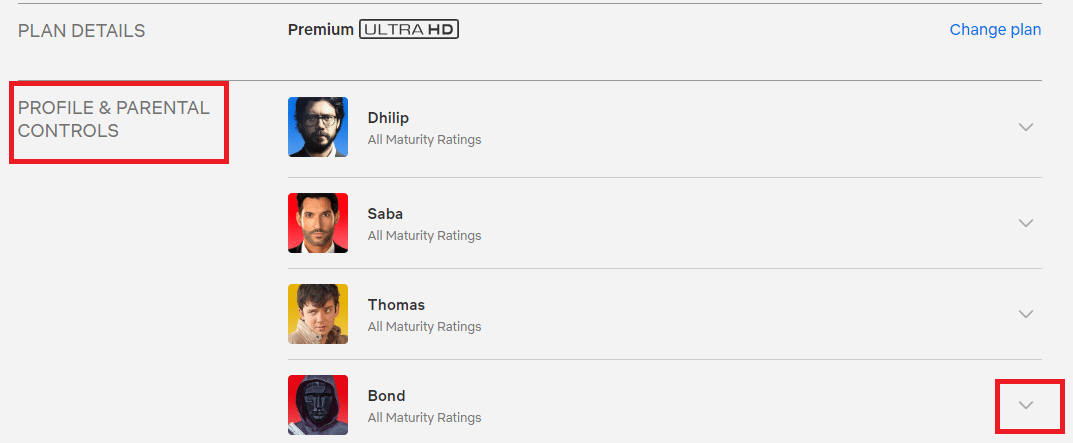Click the PLAN DETAILS section heading
The width and height of the screenshot is (1073, 443).
coord(81,31)
